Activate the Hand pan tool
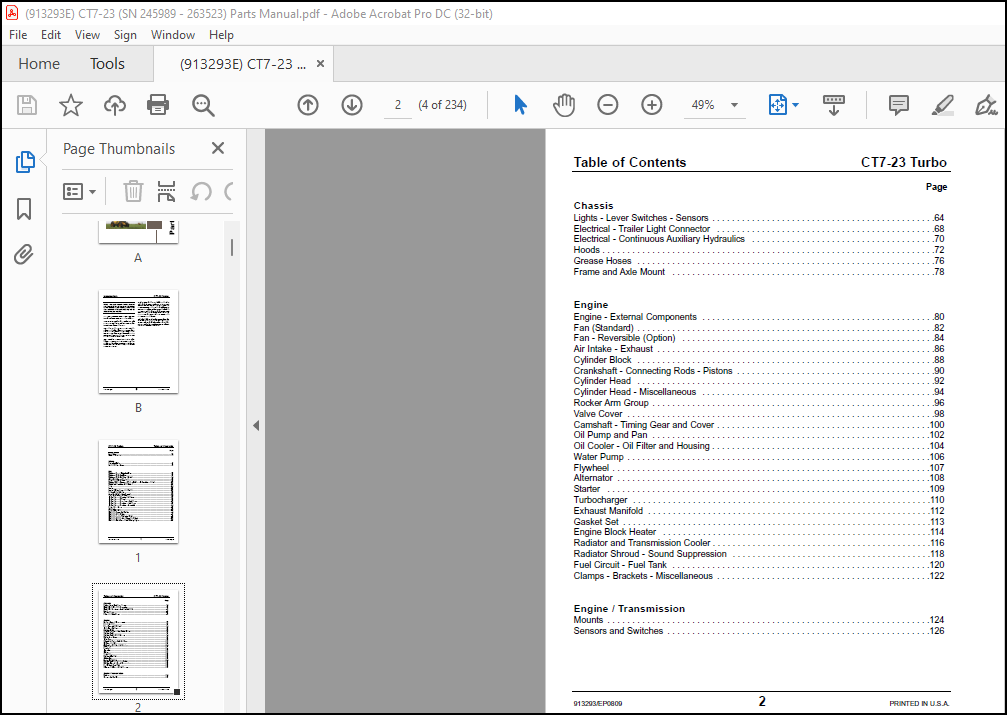Screen dimensions: 1007x715 (x=564, y=105)
